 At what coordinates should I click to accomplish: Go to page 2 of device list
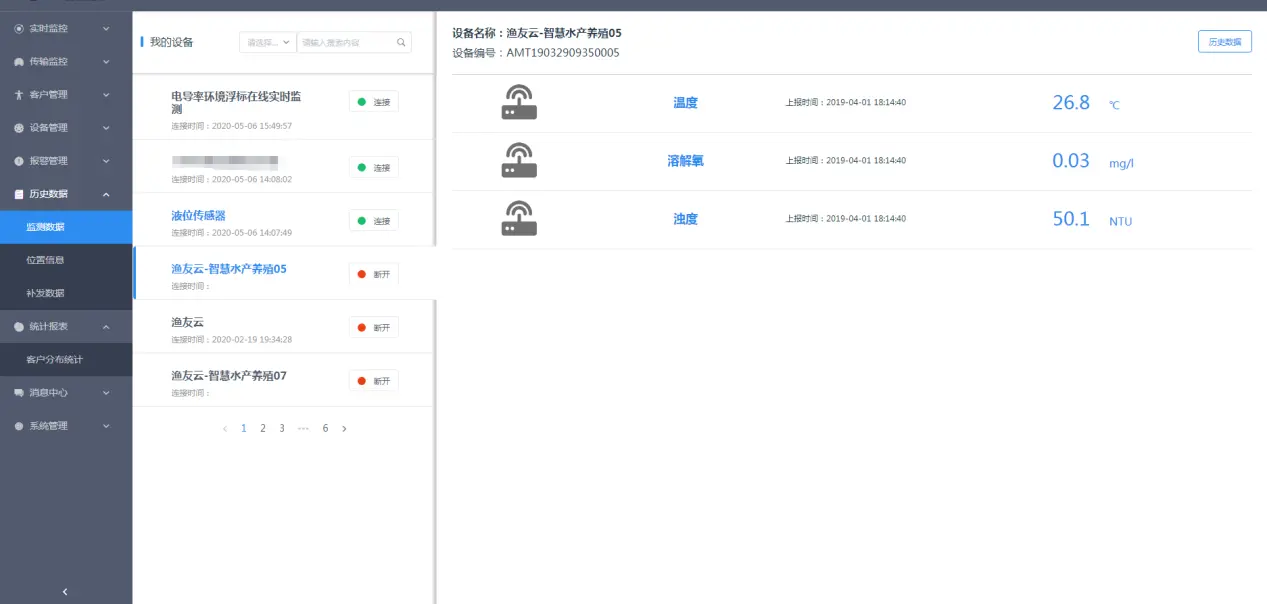pos(263,428)
